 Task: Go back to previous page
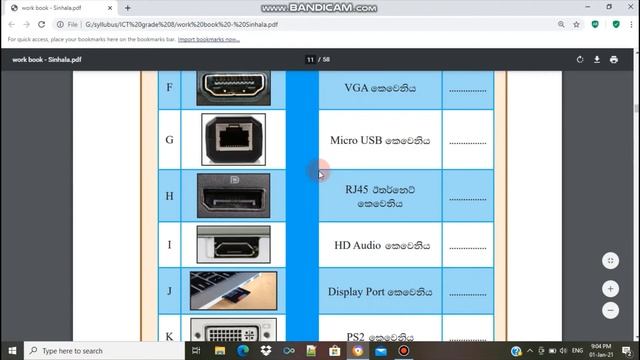click(11, 24)
